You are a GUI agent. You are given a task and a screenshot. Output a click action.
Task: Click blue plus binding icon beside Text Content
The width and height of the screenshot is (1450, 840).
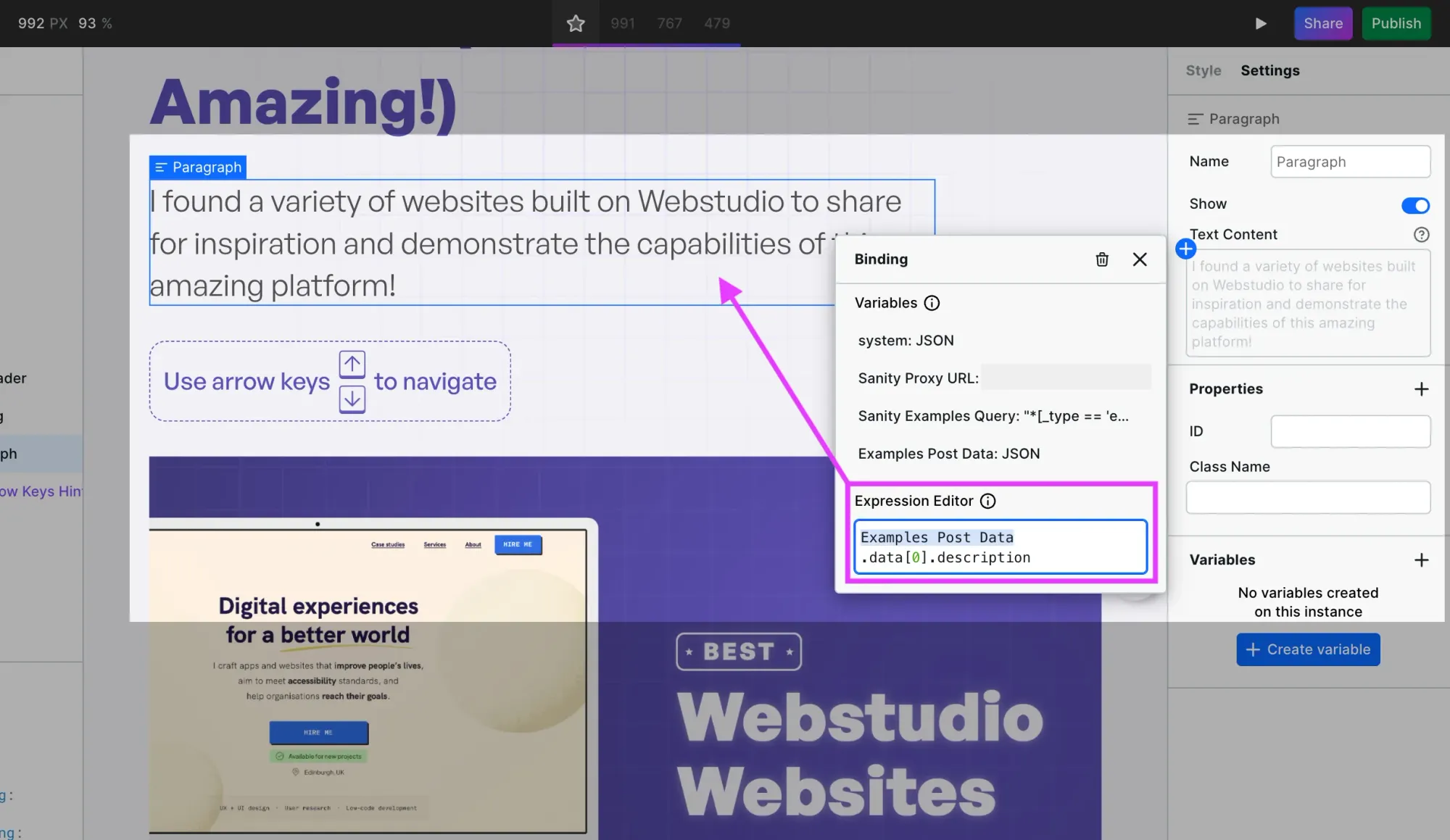(1185, 249)
